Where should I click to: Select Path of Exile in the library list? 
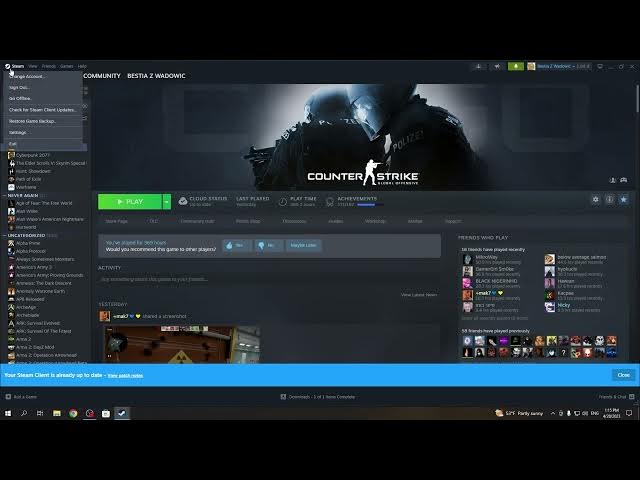tap(29, 179)
